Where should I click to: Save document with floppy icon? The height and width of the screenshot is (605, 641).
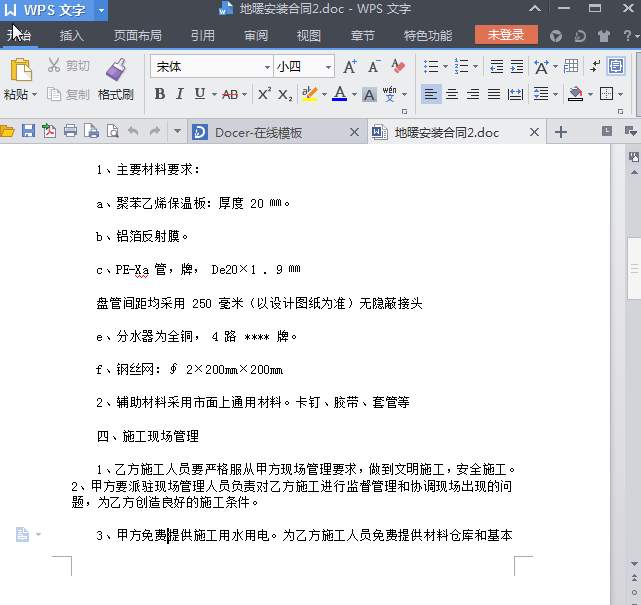pyautogui.click(x=28, y=131)
